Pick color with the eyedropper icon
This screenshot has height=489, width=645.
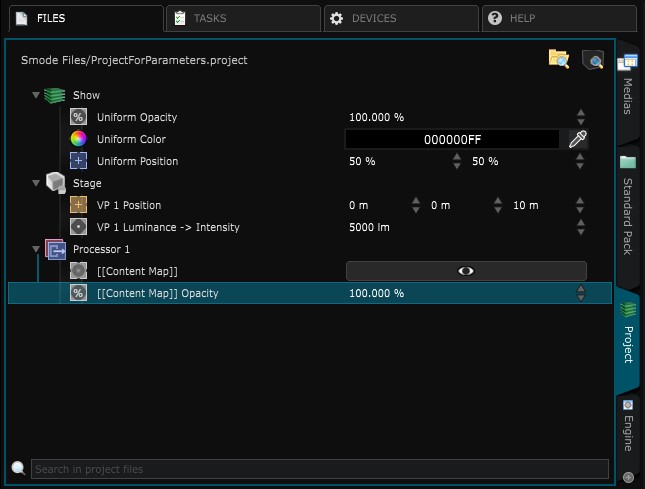(577, 140)
